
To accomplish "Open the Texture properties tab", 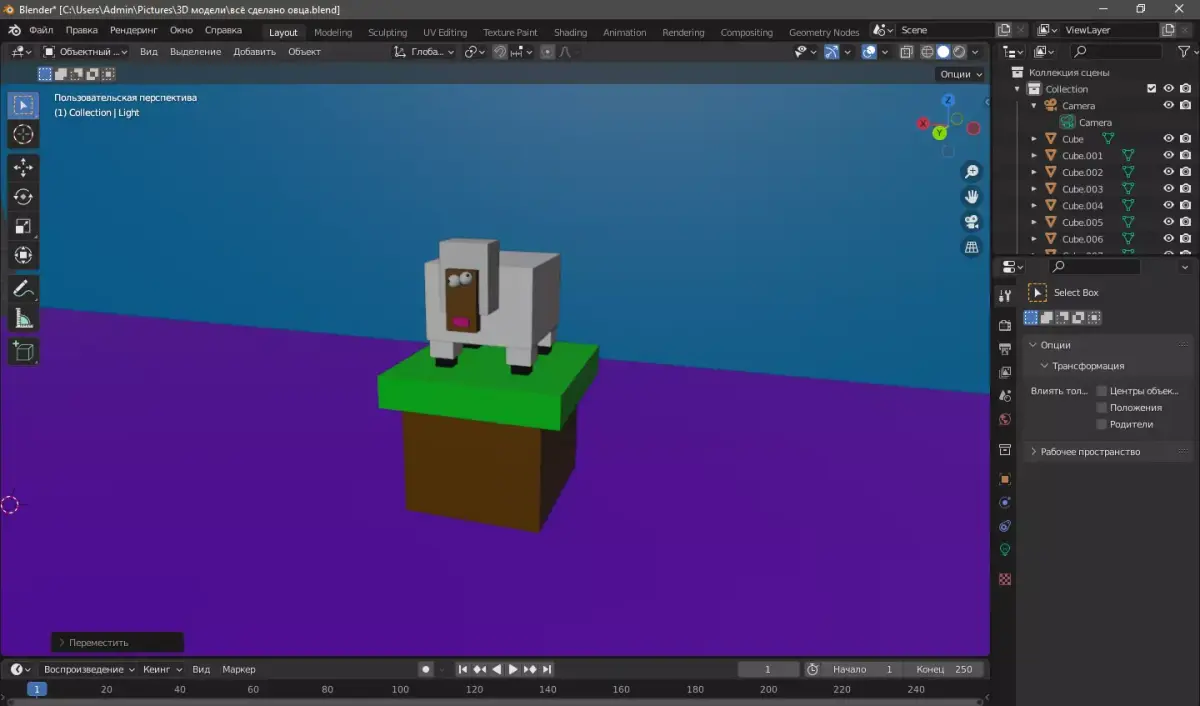I will pos(1005,579).
